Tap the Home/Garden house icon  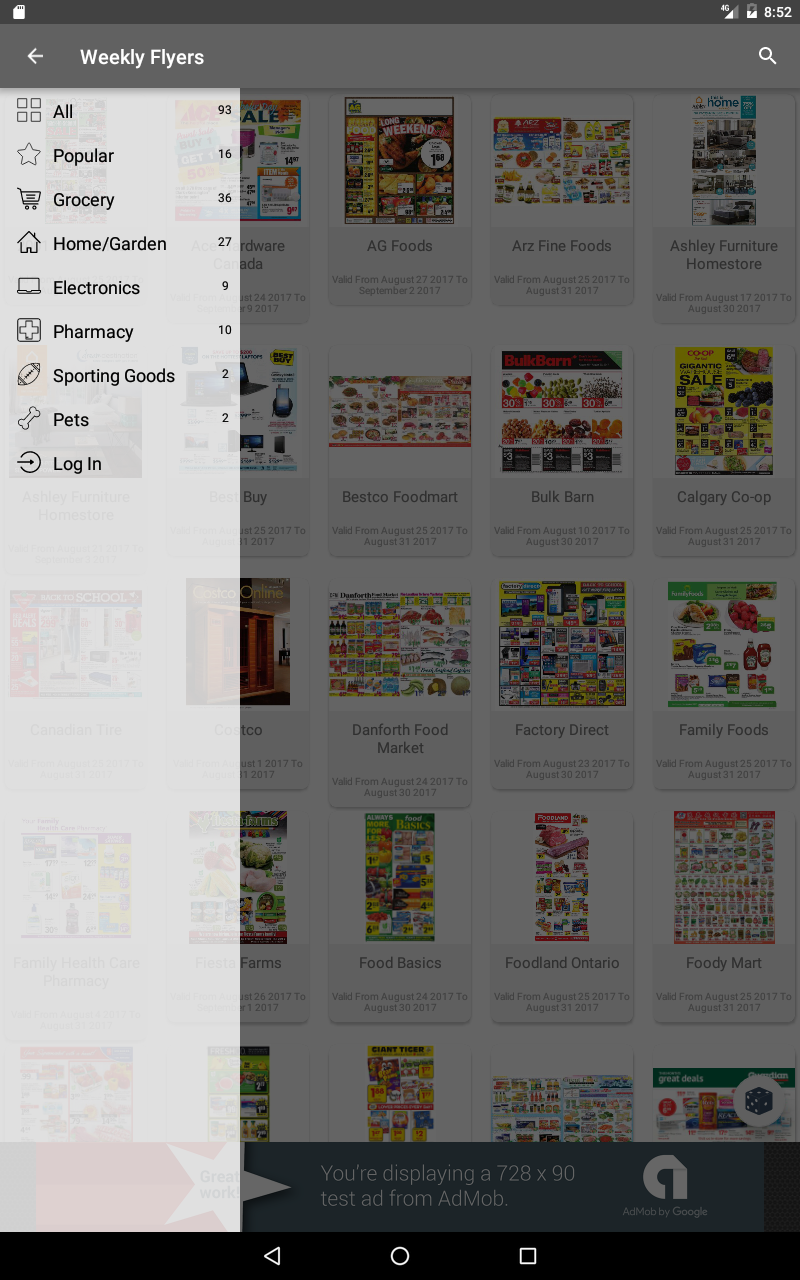point(29,243)
